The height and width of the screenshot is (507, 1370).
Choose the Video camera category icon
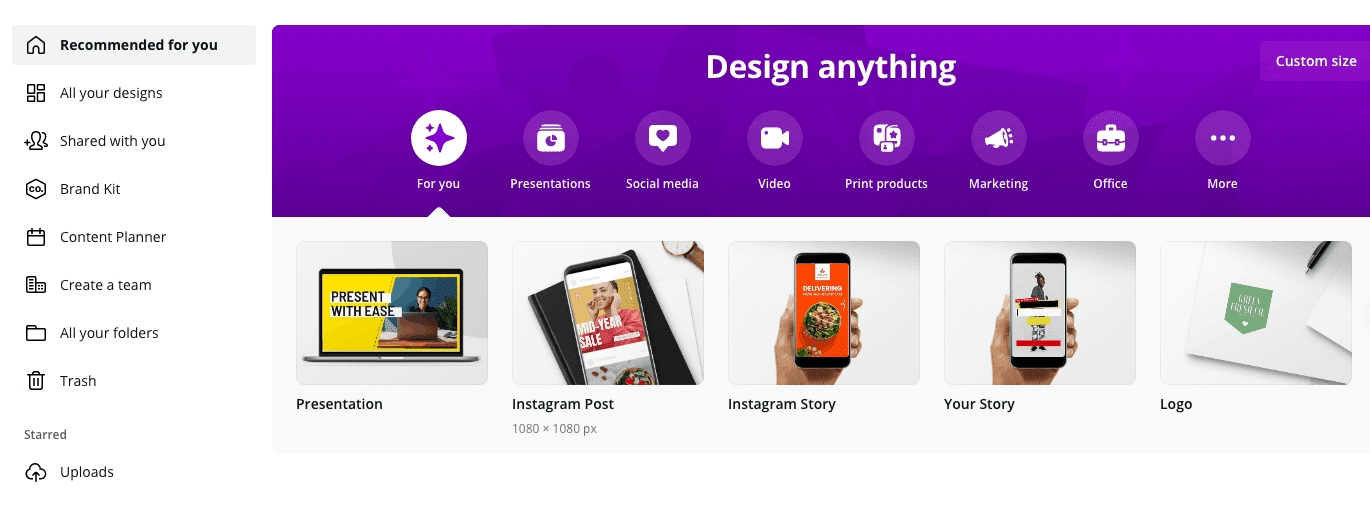[x=774, y=138]
